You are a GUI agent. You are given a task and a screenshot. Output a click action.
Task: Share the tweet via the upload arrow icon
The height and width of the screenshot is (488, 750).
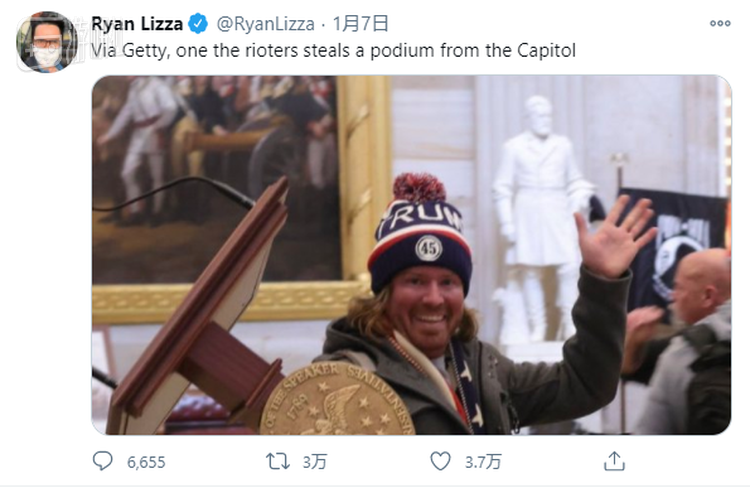[x=614, y=461]
